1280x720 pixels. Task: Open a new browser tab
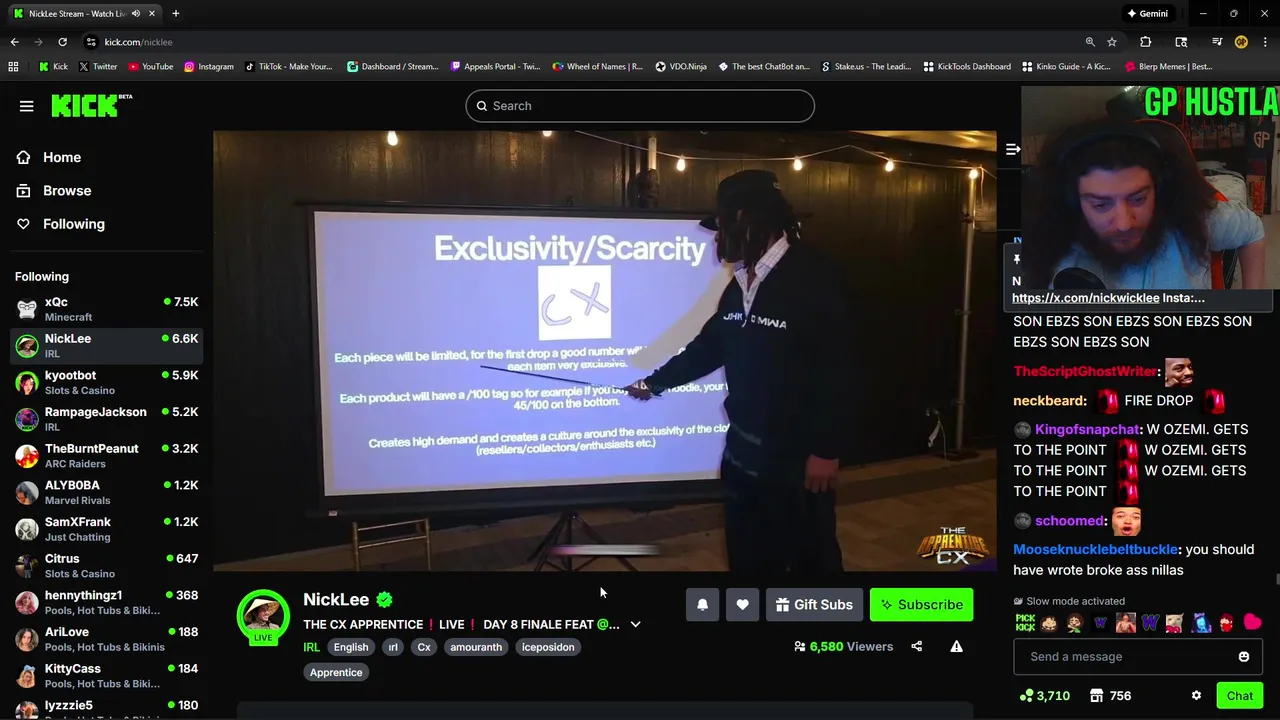point(175,14)
